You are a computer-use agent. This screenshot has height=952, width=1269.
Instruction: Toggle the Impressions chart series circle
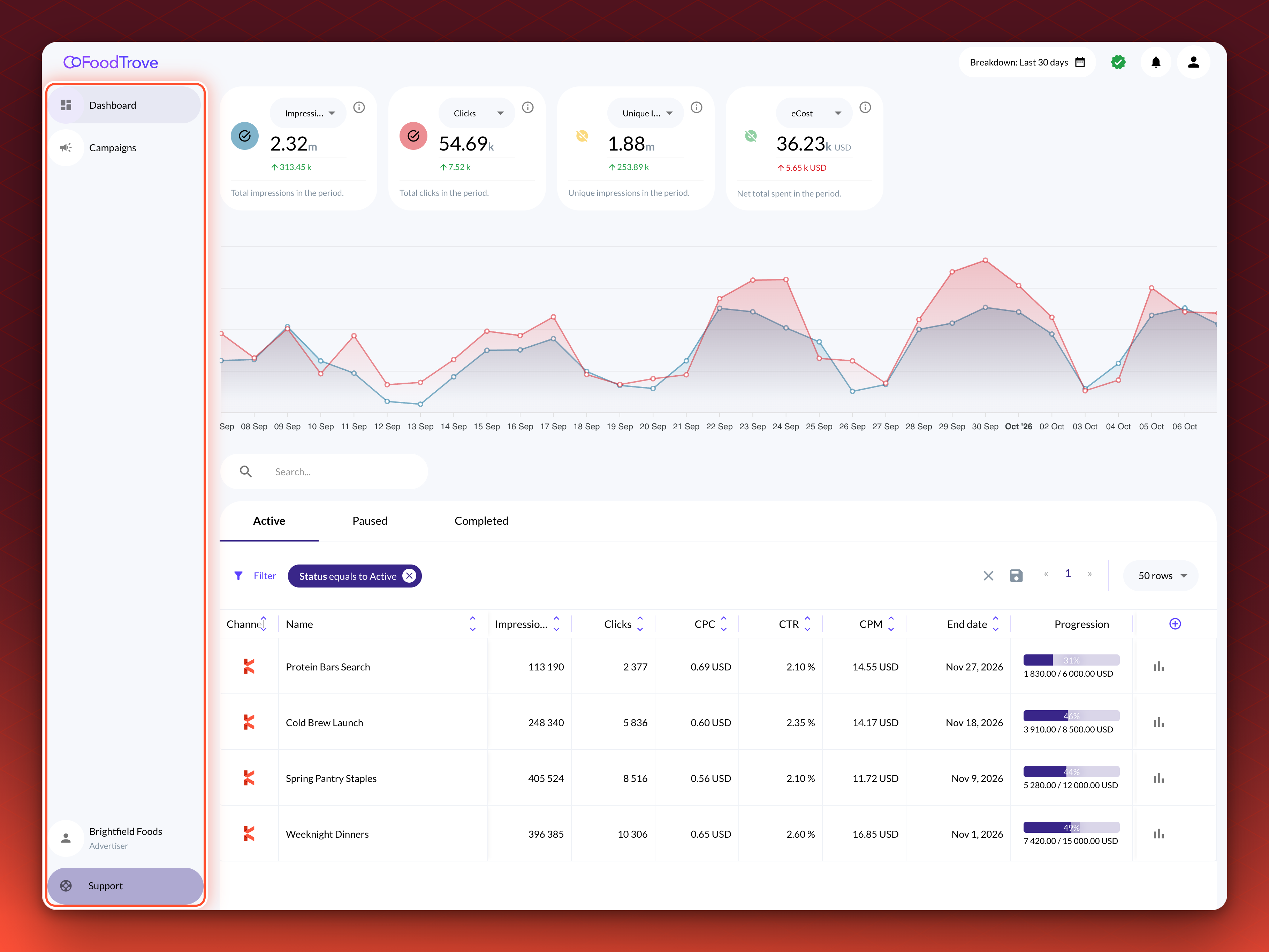(244, 136)
